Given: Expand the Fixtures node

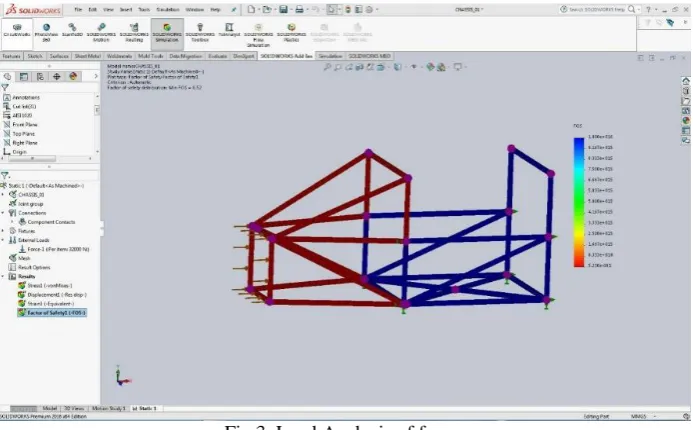Looking at the screenshot, I should 4,231.
